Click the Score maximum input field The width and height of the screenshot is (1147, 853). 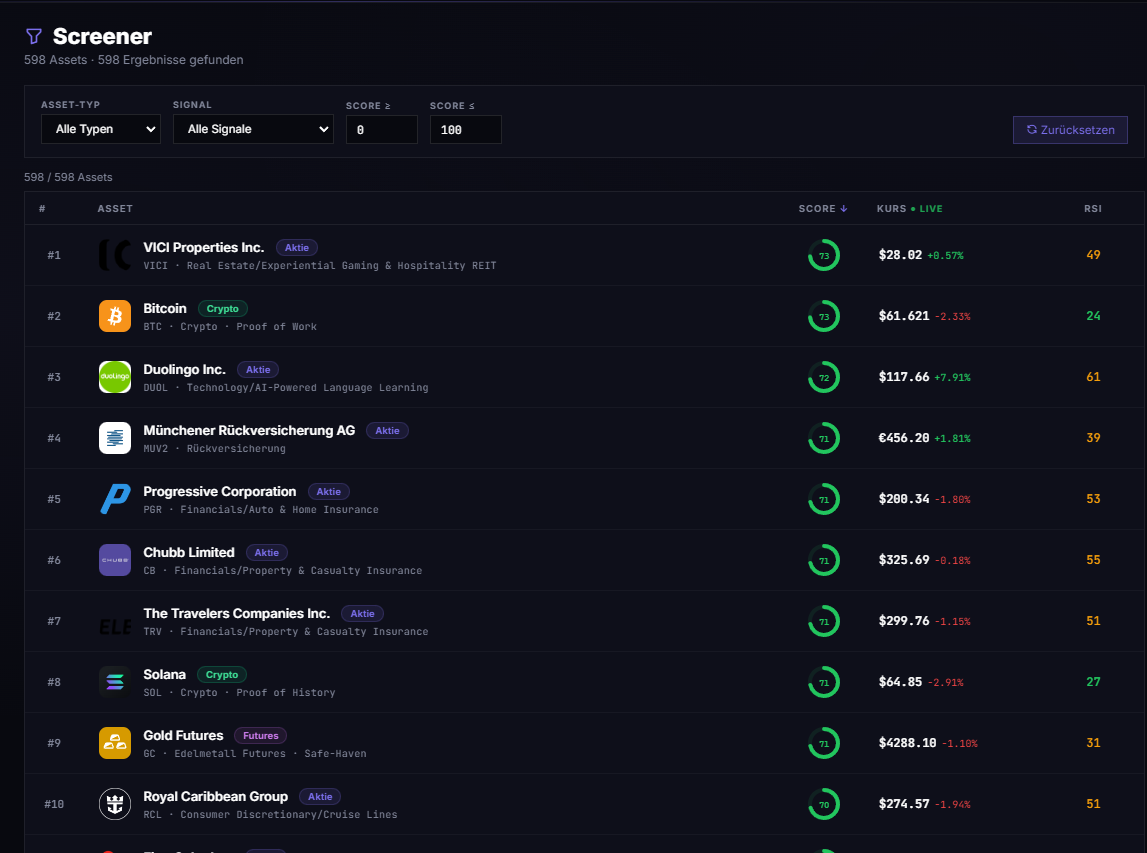(x=466, y=129)
